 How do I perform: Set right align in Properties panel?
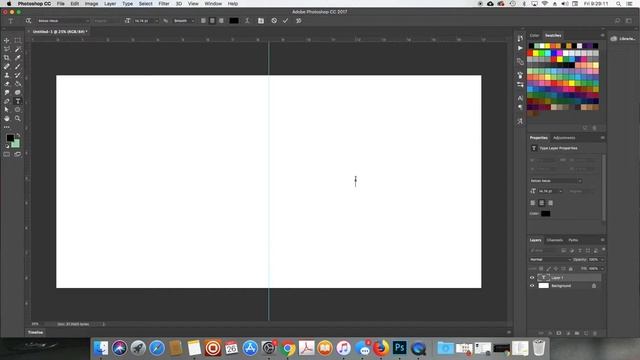pyautogui.click(x=551, y=203)
